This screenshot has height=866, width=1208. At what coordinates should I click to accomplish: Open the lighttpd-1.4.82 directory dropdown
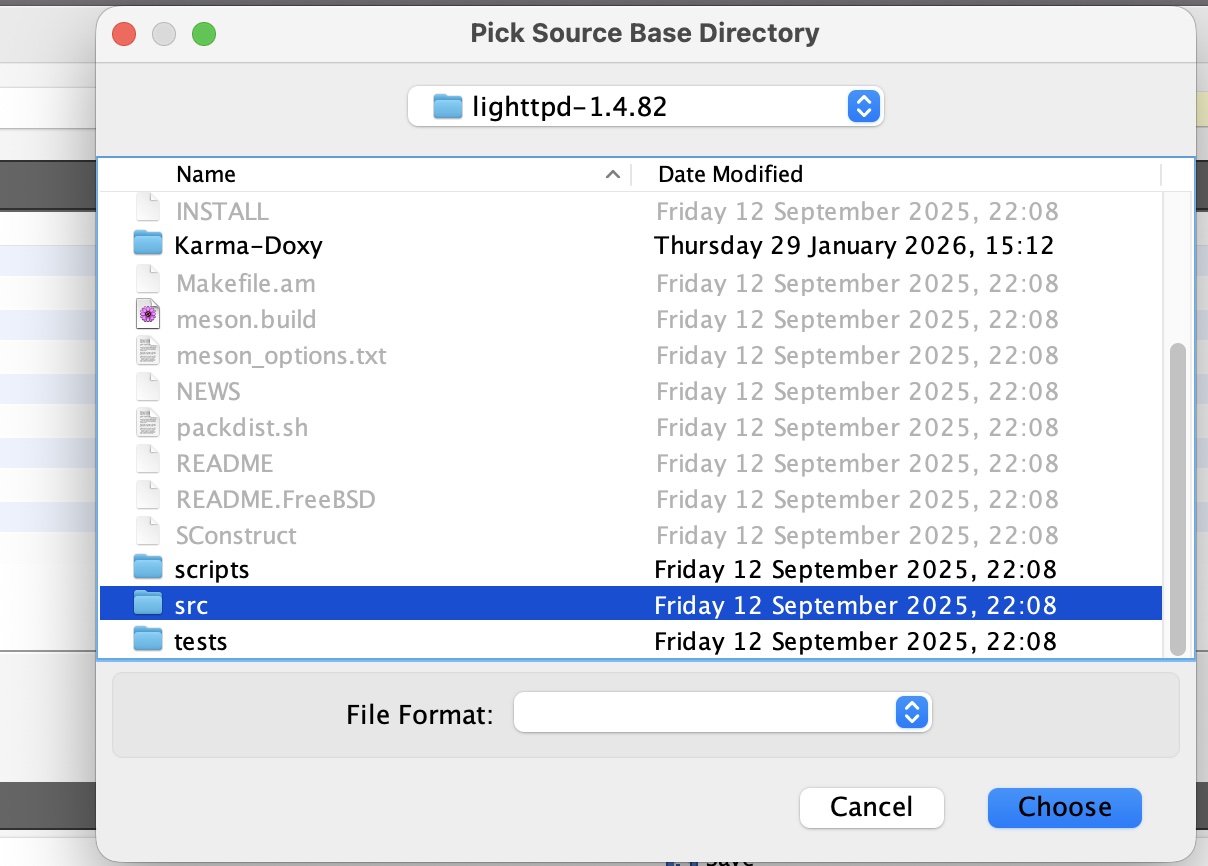coord(862,106)
